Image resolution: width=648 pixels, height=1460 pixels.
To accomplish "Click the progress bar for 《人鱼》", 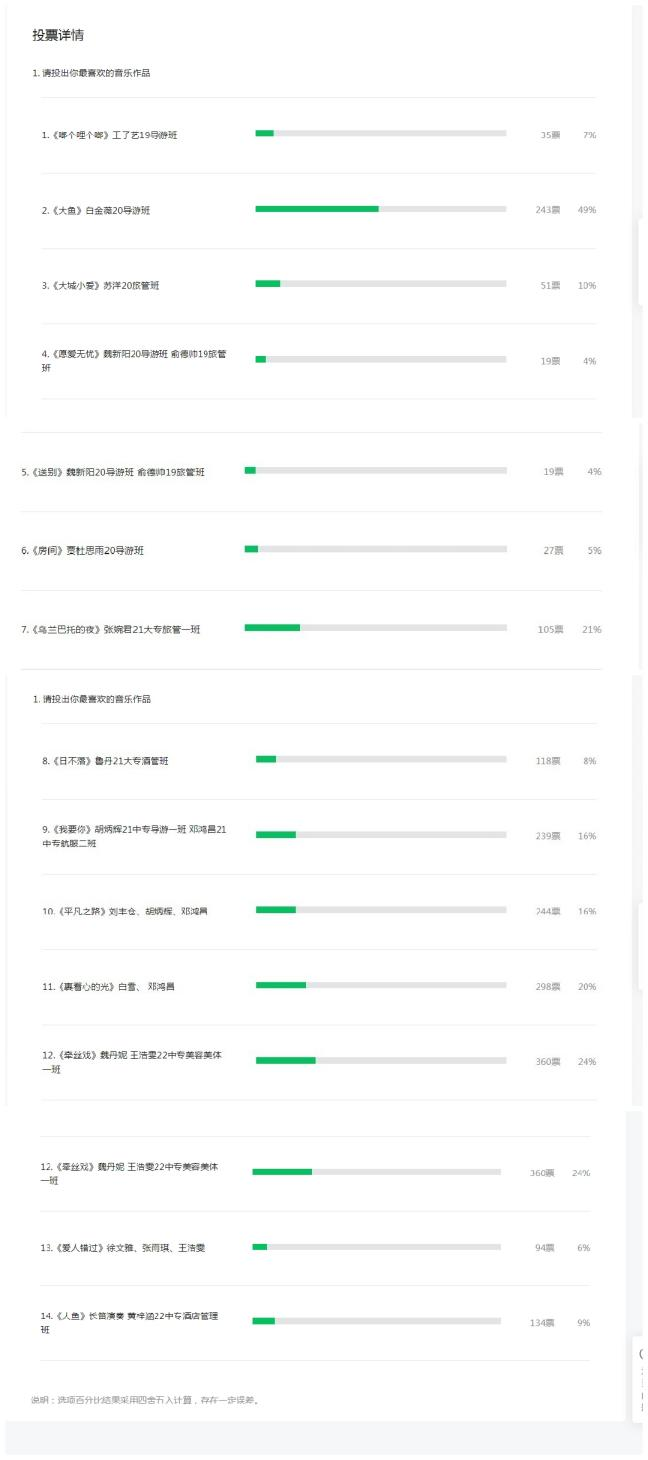I will tap(376, 1321).
